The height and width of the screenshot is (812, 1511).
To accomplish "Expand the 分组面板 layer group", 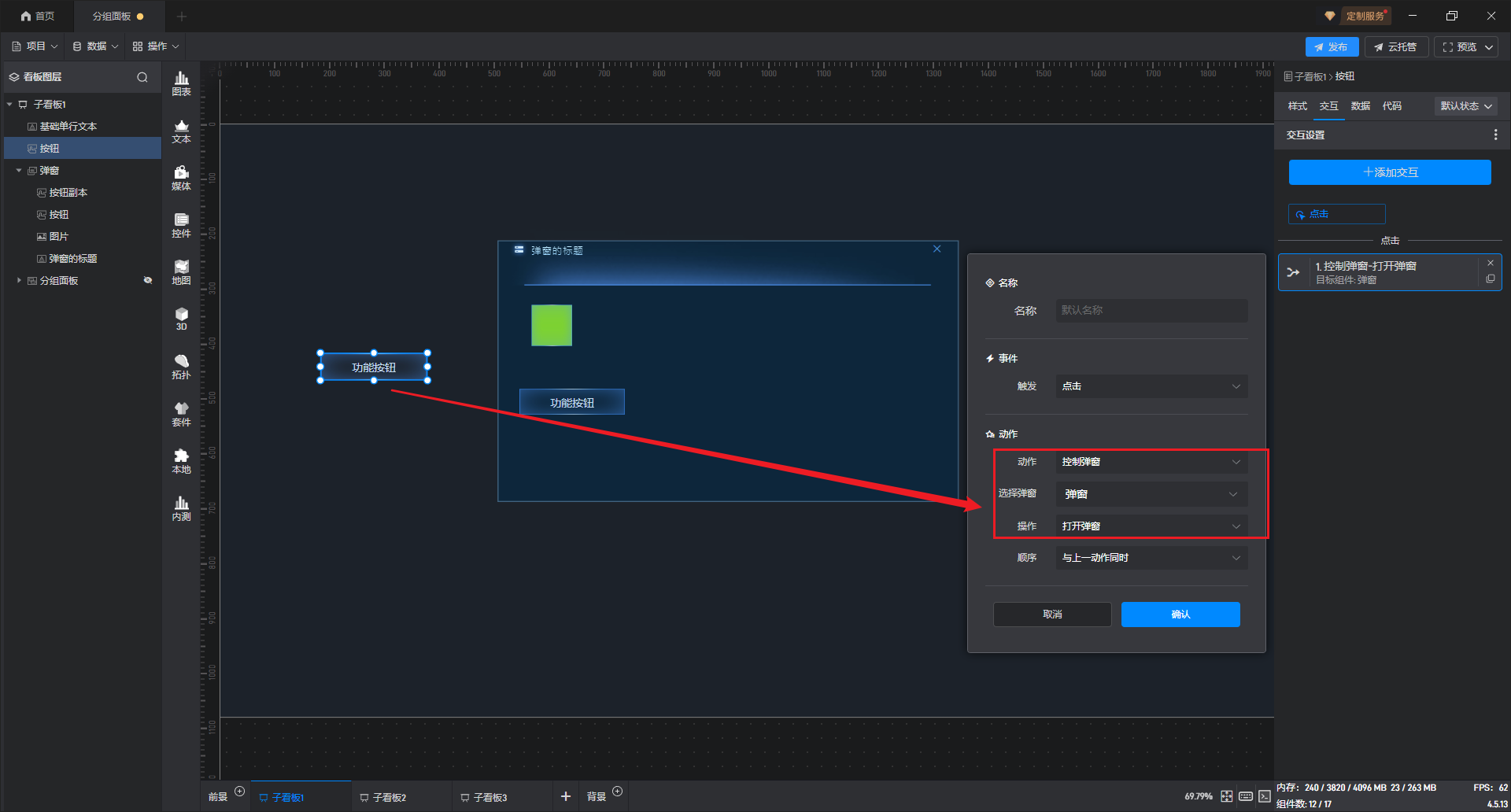I will click(x=19, y=281).
